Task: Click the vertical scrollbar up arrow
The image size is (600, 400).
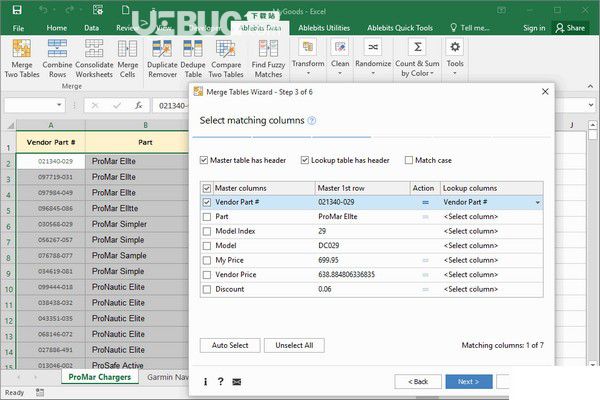Action: (592, 125)
